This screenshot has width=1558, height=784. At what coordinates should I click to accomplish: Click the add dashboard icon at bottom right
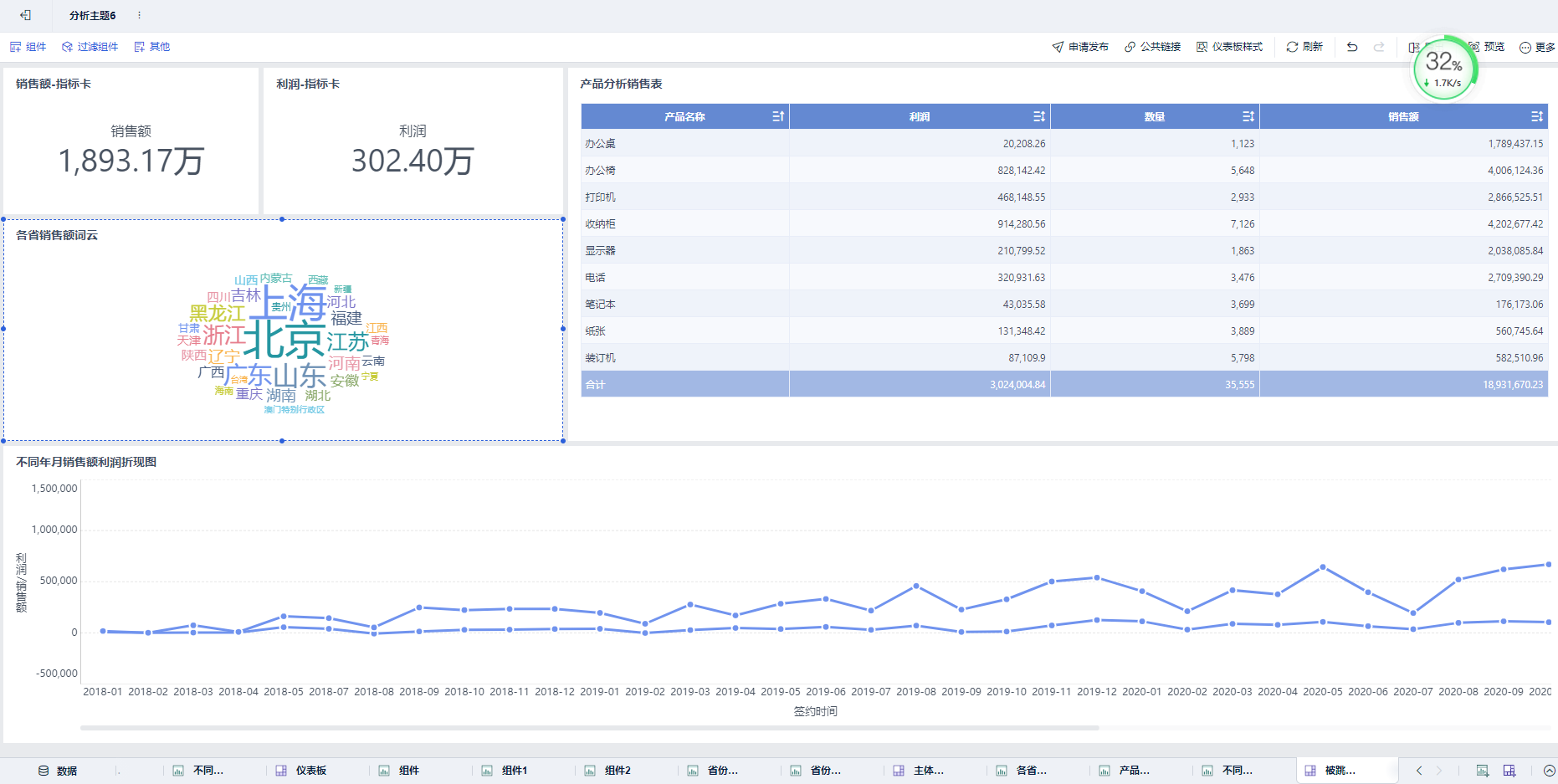[1509, 771]
